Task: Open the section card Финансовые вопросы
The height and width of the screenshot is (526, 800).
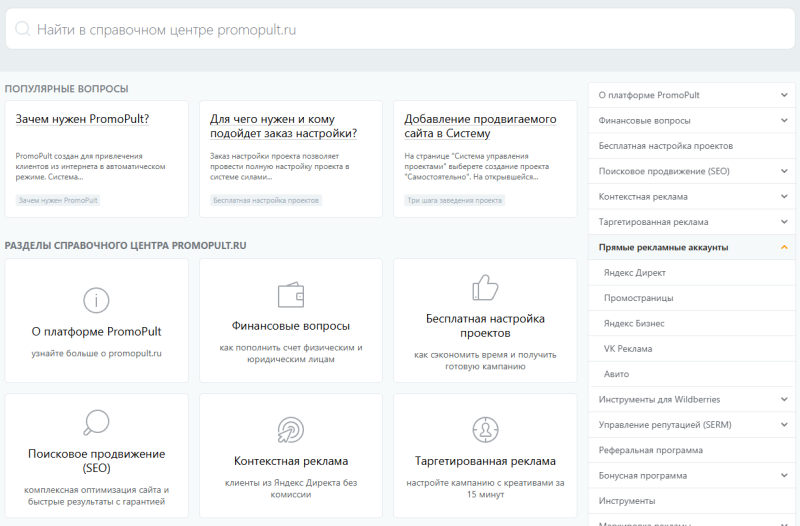Action: click(x=291, y=320)
